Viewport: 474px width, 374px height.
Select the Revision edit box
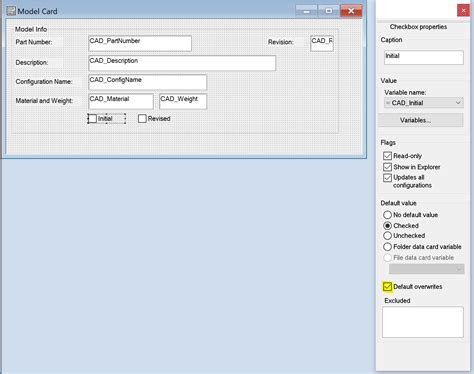coord(322,43)
